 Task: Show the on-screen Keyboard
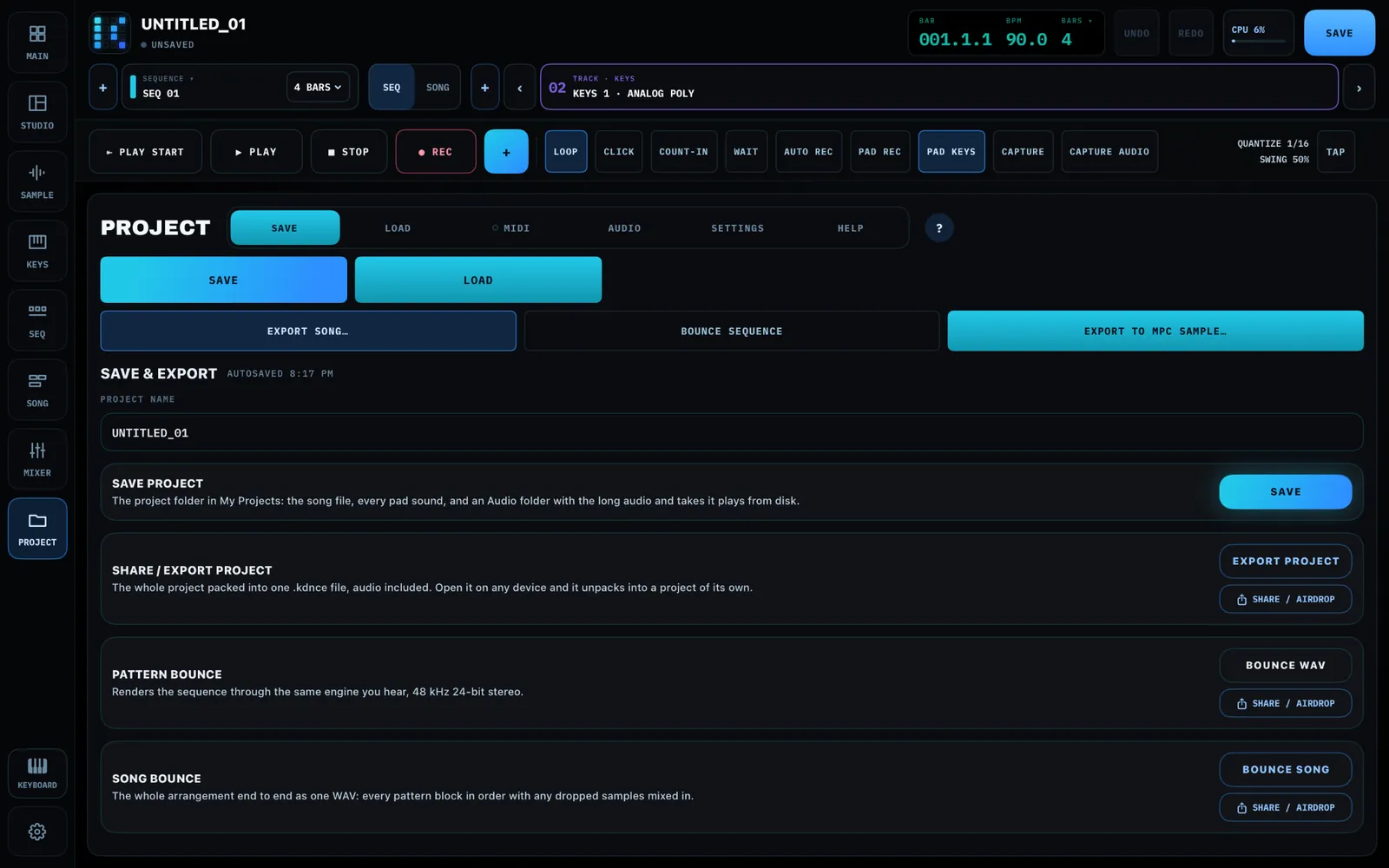click(37, 773)
